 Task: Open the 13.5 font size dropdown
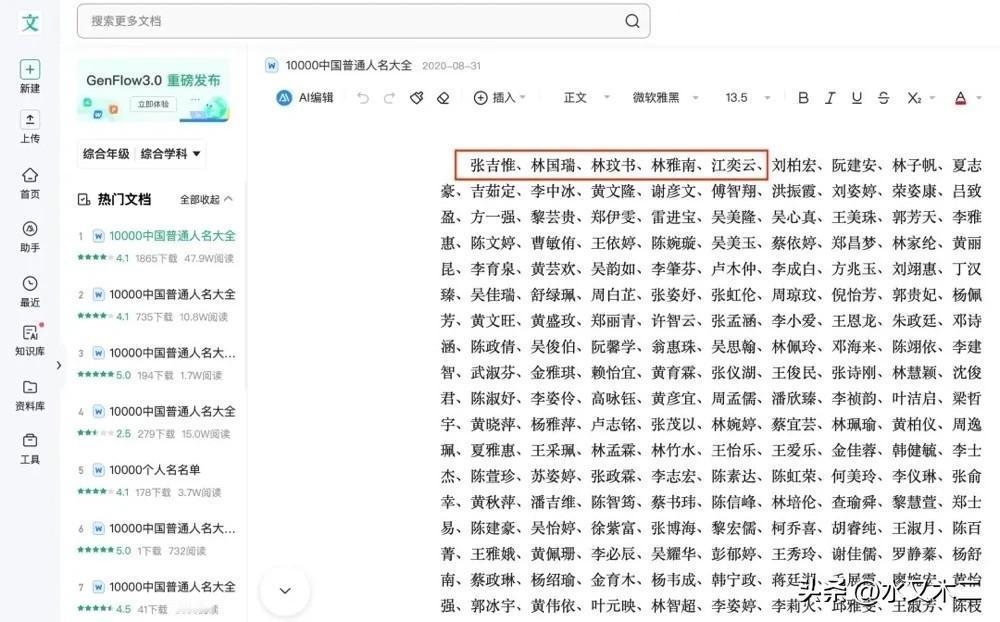pos(740,97)
